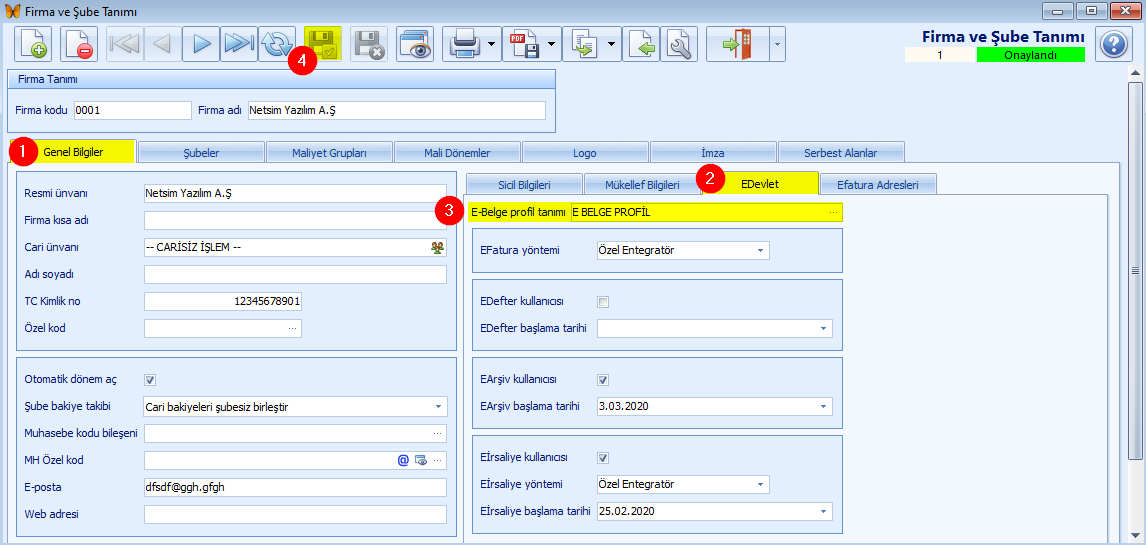Open the preview window eye icon

[415, 43]
